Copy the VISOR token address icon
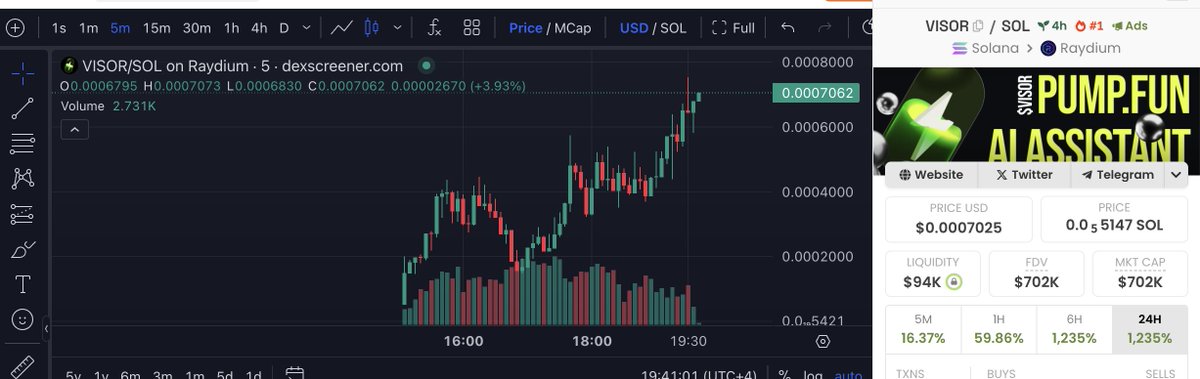The width and height of the screenshot is (1200, 379). [978, 26]
